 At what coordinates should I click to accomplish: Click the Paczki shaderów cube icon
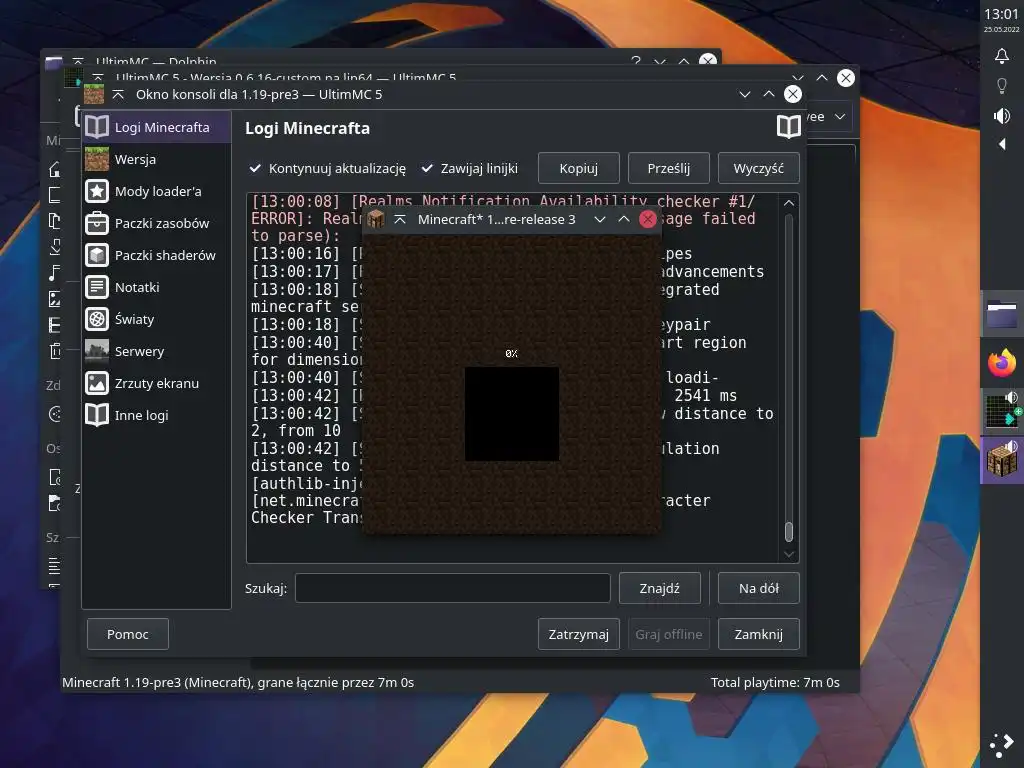pos(97,255)
